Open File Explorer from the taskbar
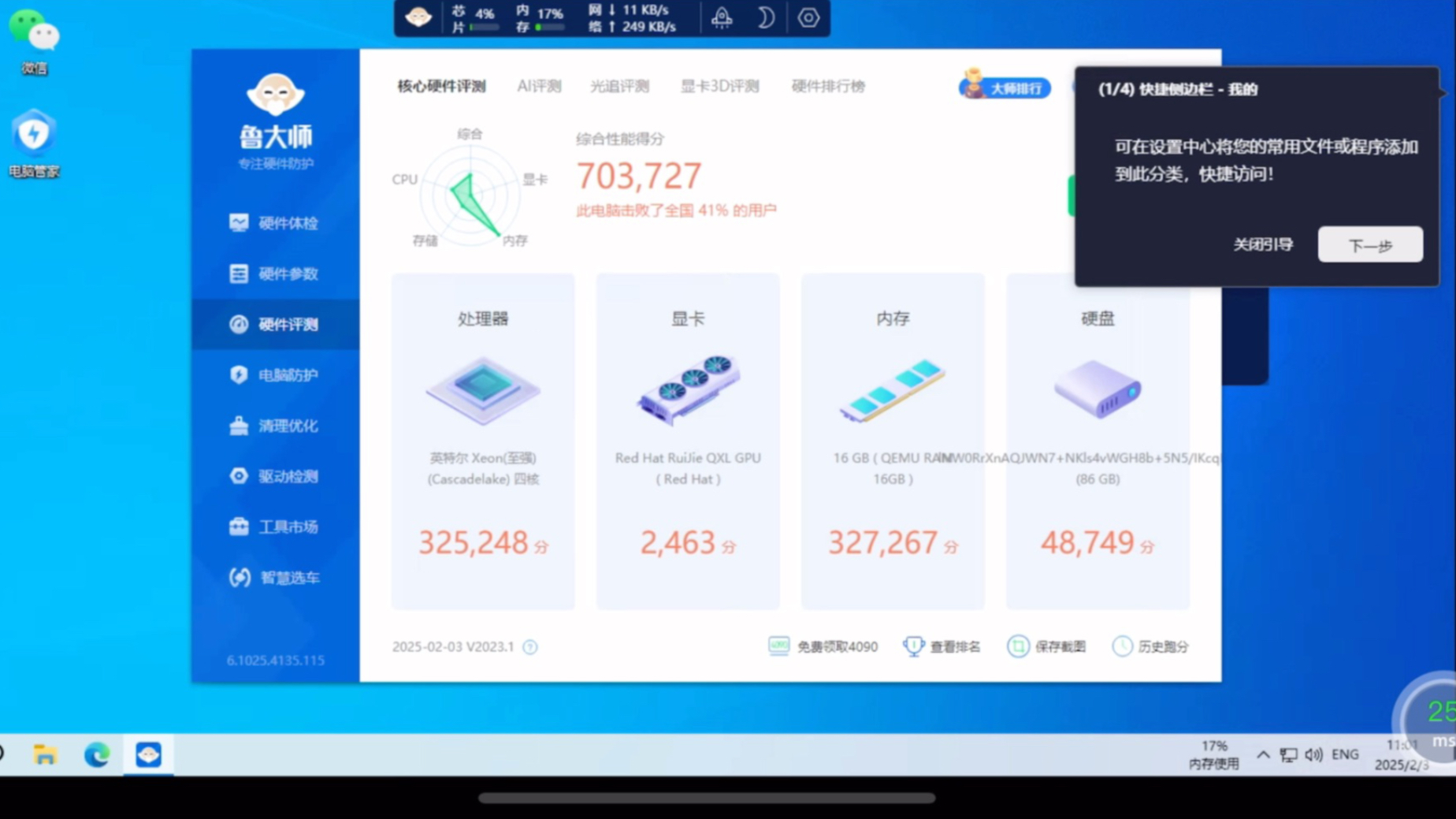 [45, 754]
